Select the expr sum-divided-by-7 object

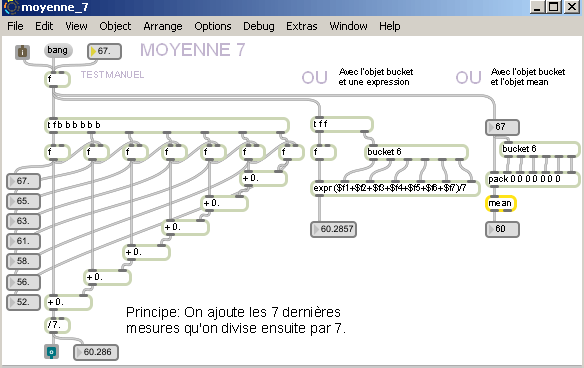click(395, 188)
